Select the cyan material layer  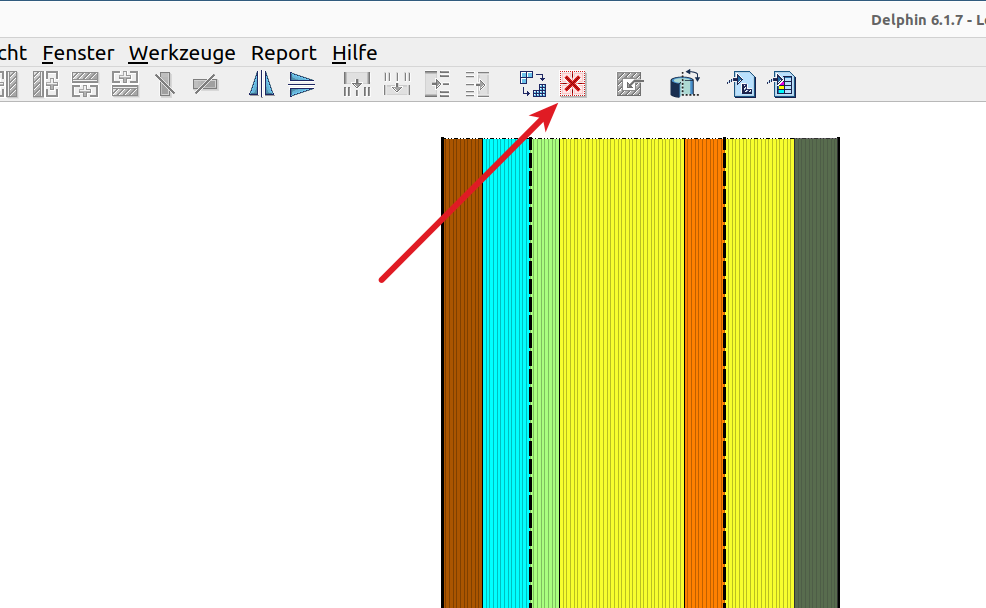pyautogui.click(x=506, y=372)
